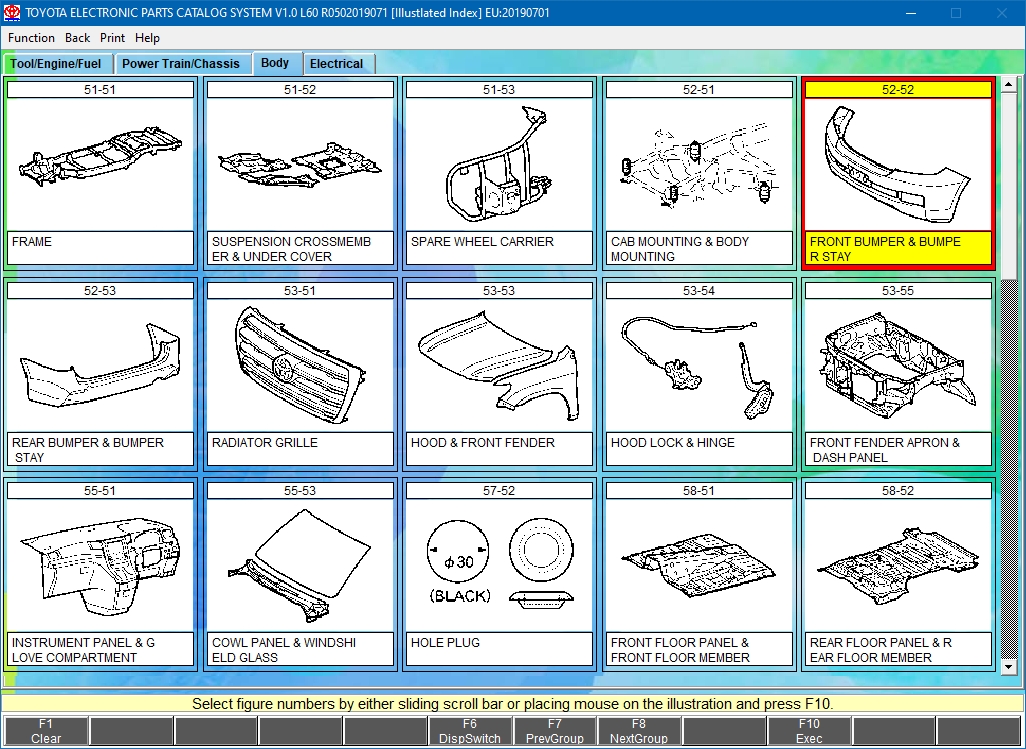Click the CAB MOUNTING & BODY MOUNTING caption
The height and width of the screenshot is (749, 1026).
pos(680,249)
